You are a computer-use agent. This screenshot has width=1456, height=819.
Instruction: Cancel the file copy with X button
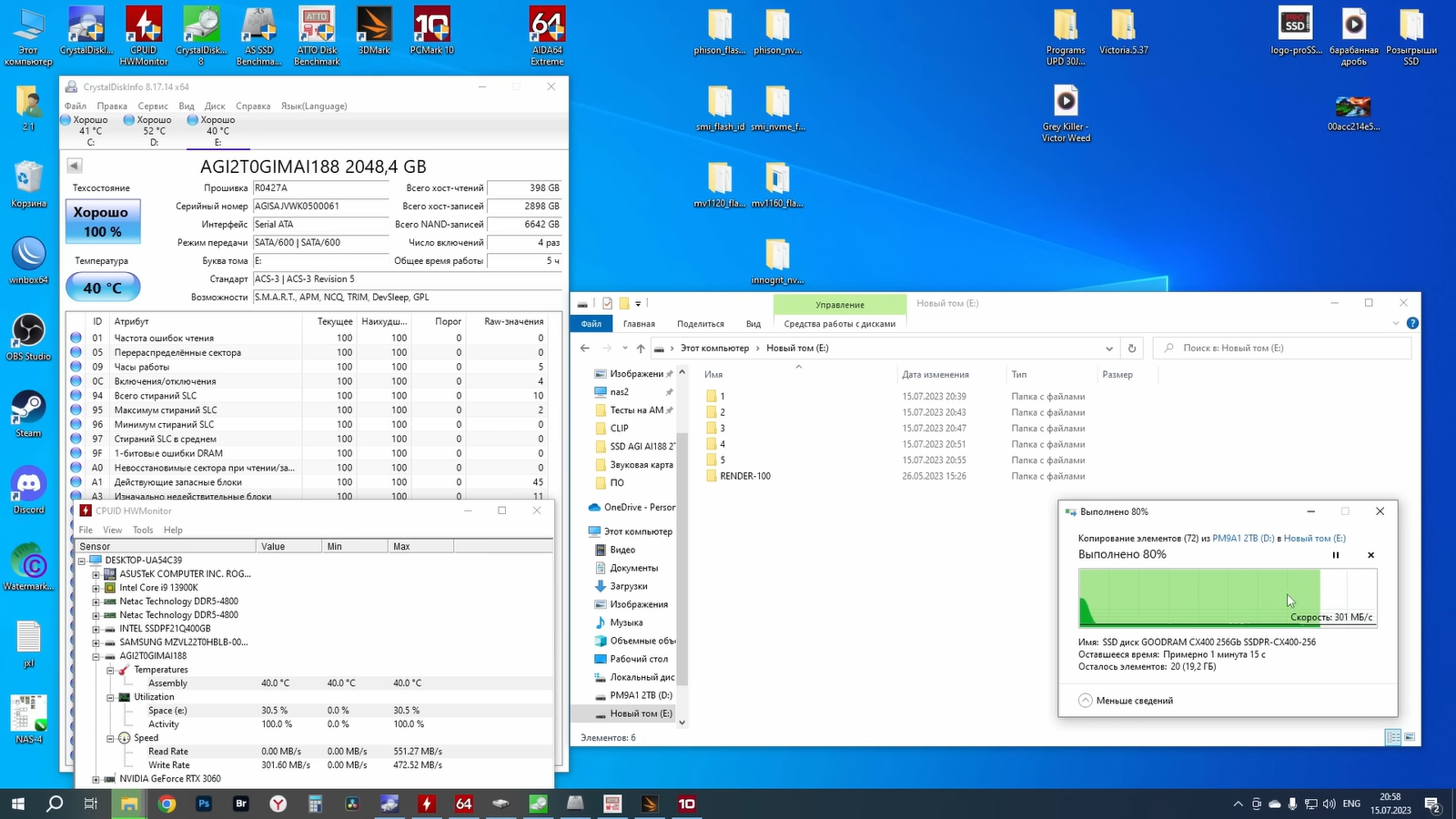tap(1370, 555)
